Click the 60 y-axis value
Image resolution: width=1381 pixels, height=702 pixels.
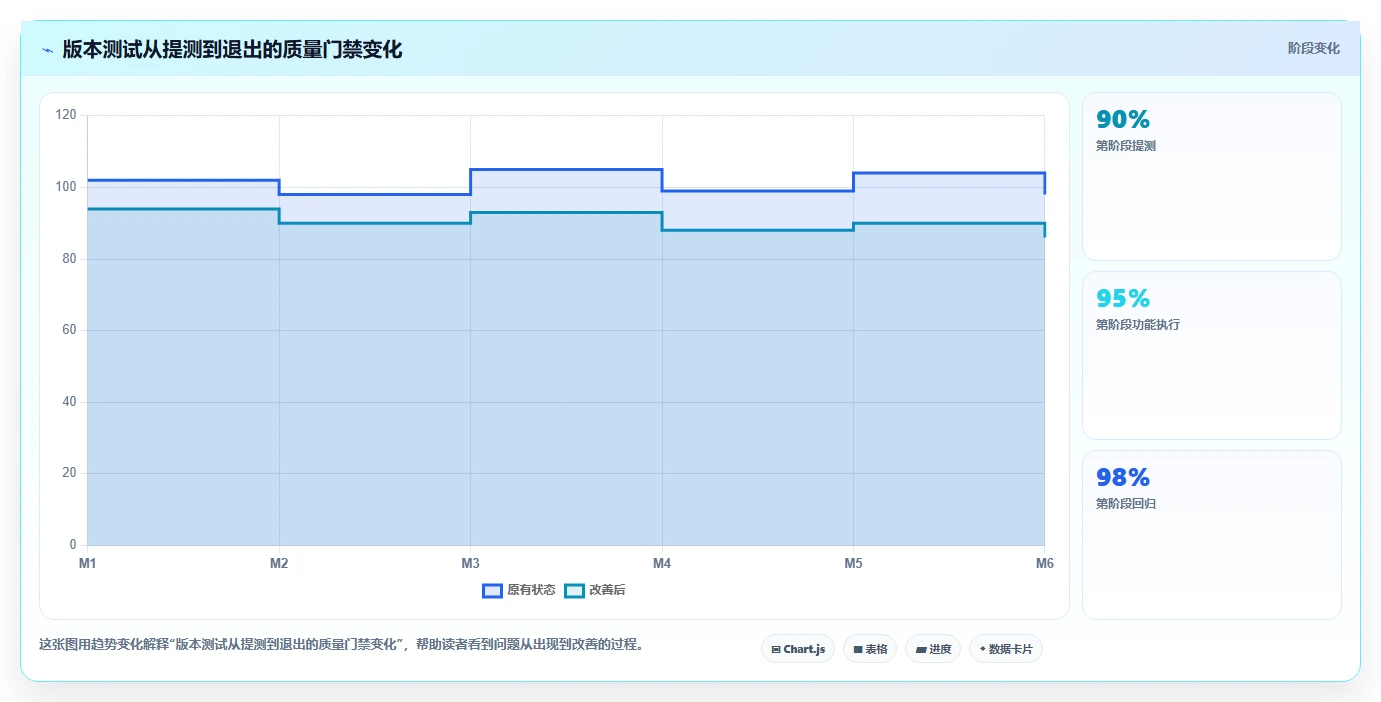[x=69, y=330]
